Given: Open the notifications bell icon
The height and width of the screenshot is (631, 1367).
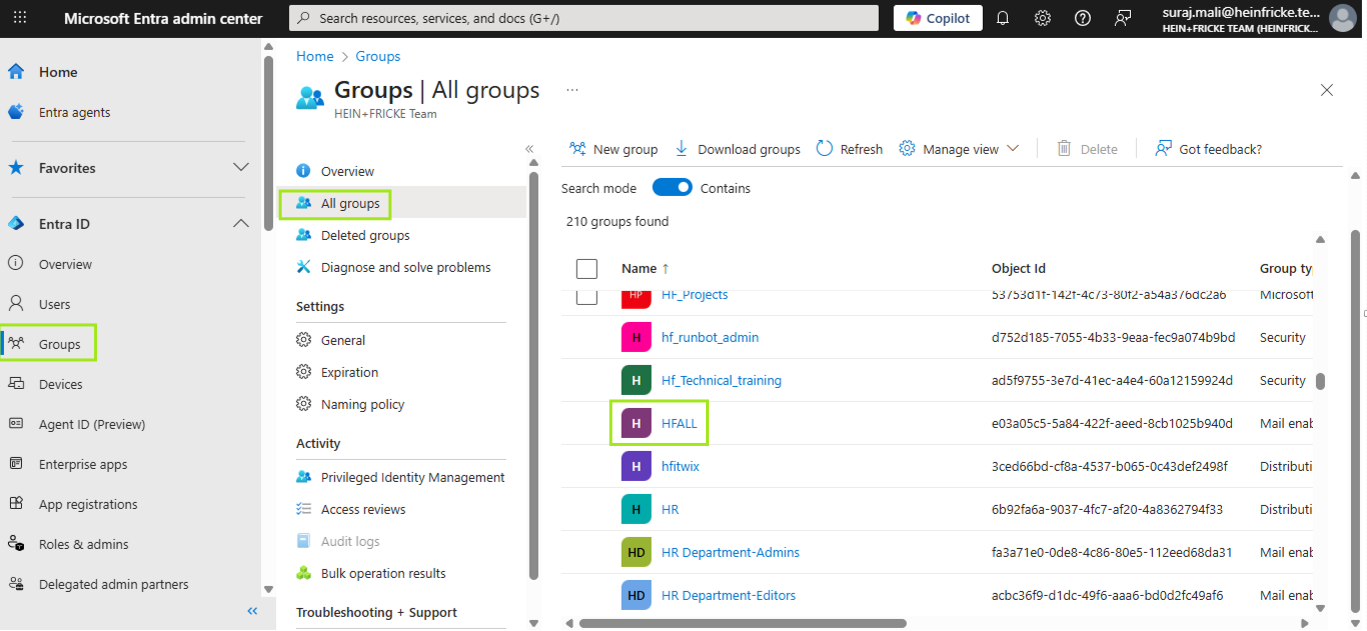Looking at the screenshot, I should point(1003,18).
